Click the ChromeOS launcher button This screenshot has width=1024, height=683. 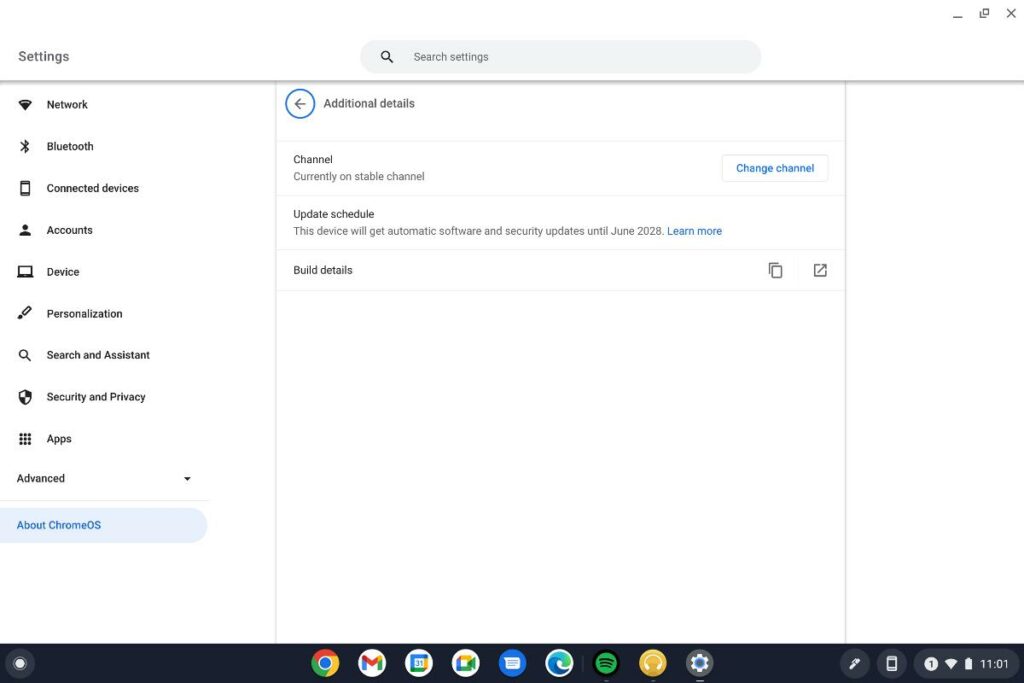tap(20, 663)
